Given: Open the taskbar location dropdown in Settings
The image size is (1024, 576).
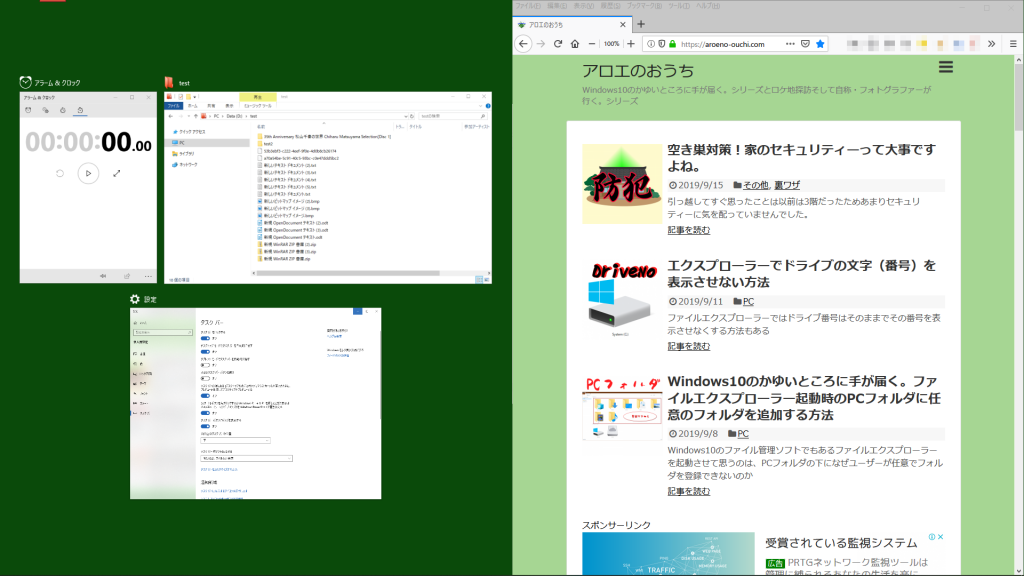Looking at the screenshot, I should pos(235,440).
